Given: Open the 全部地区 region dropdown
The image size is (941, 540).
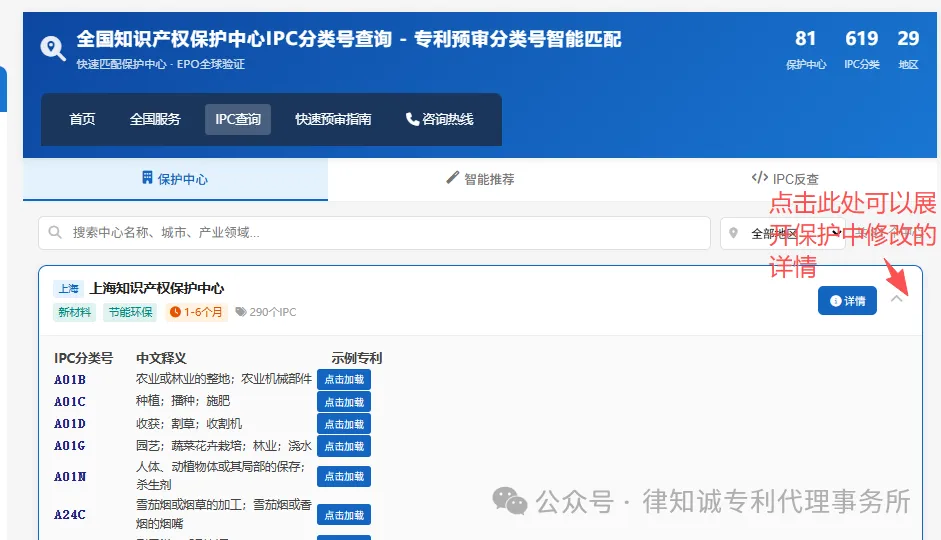Looking at the screenshot, I should pos(783,233).
